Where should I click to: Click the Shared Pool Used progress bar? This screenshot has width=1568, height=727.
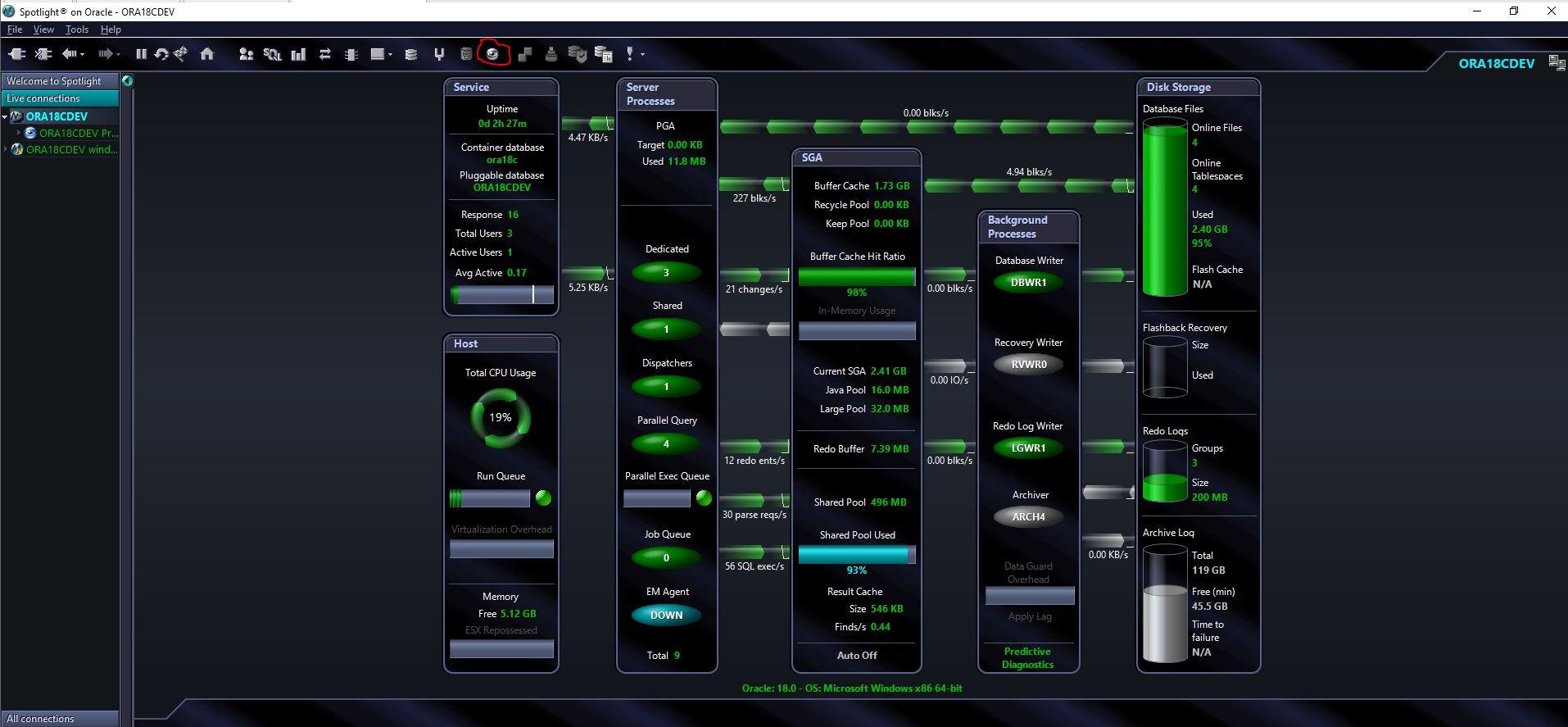[857, 555]
